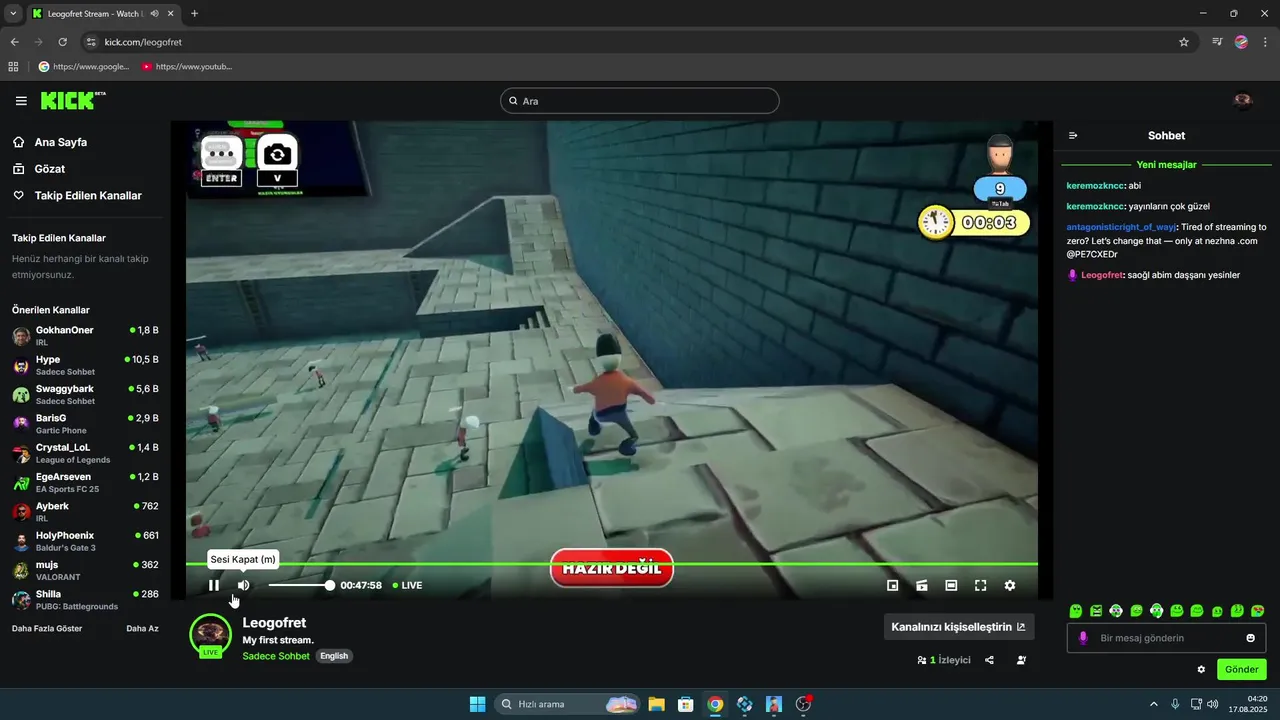
Task: Click the Sadece Sohbet category link
Action: point(276,656)
